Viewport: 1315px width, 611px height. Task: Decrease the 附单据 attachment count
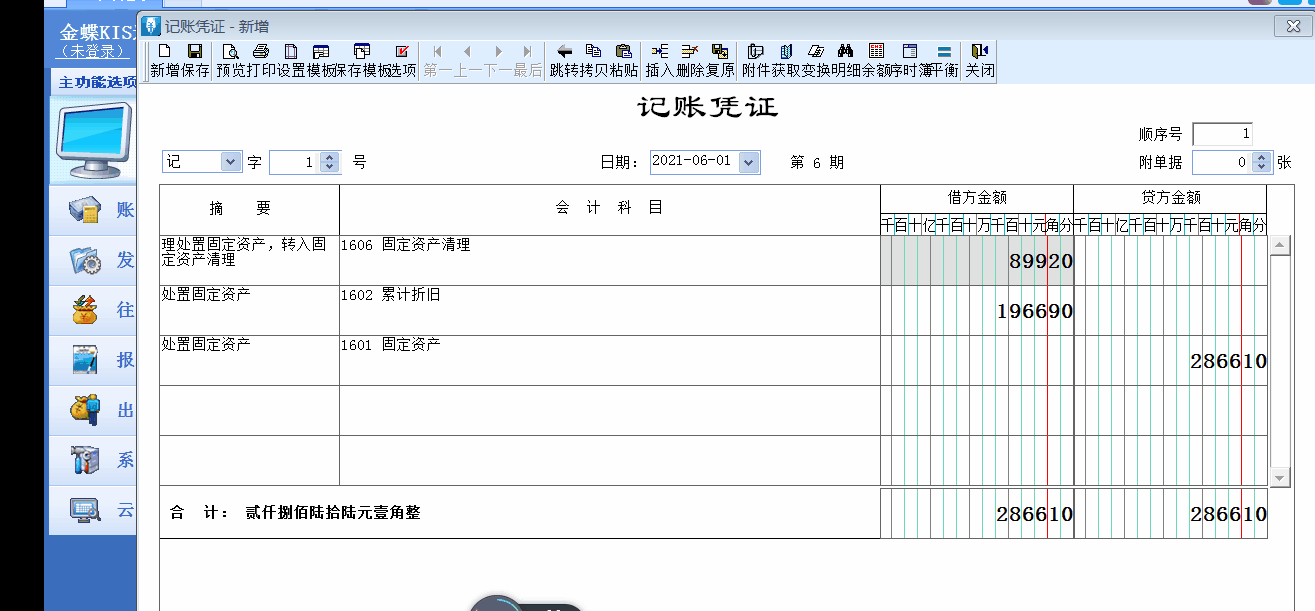[1261, 167]
